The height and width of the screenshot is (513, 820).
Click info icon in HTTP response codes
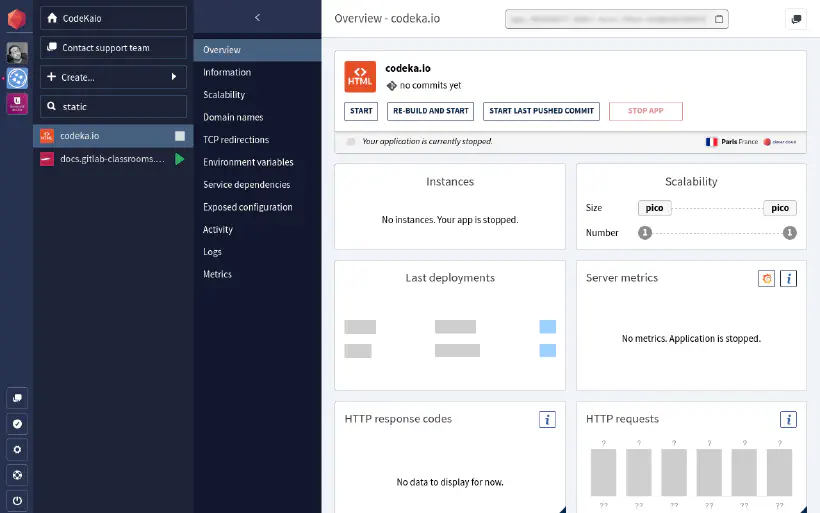pyautogui.click(x=546, y=420)
